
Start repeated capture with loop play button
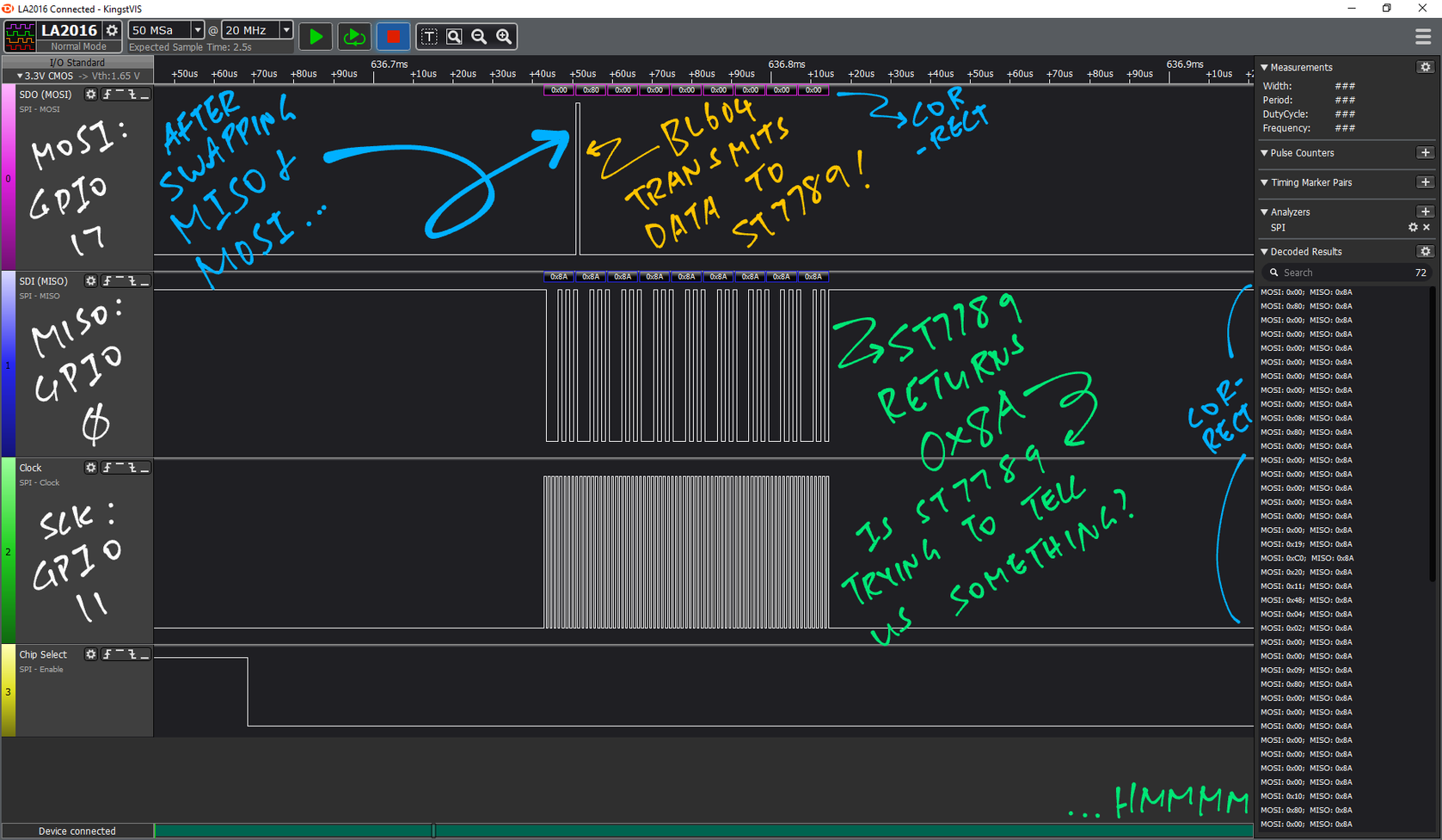pyautogui.click(x=353, y=37)
